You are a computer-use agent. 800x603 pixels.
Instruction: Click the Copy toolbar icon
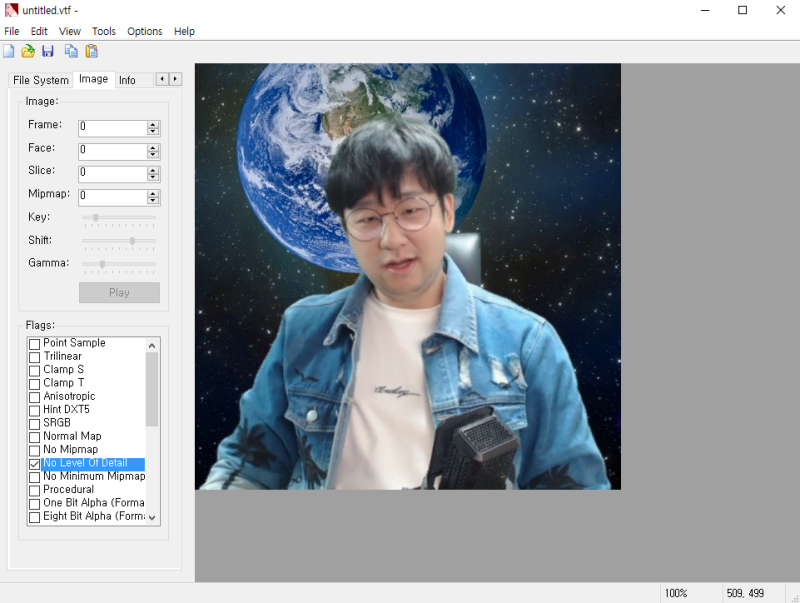pos(71,51)
